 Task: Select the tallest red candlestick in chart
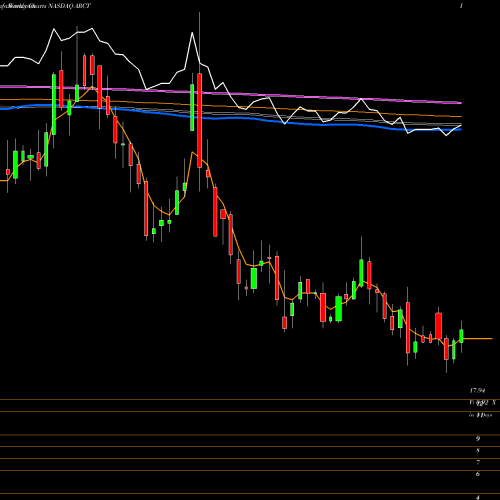point(200,120)
